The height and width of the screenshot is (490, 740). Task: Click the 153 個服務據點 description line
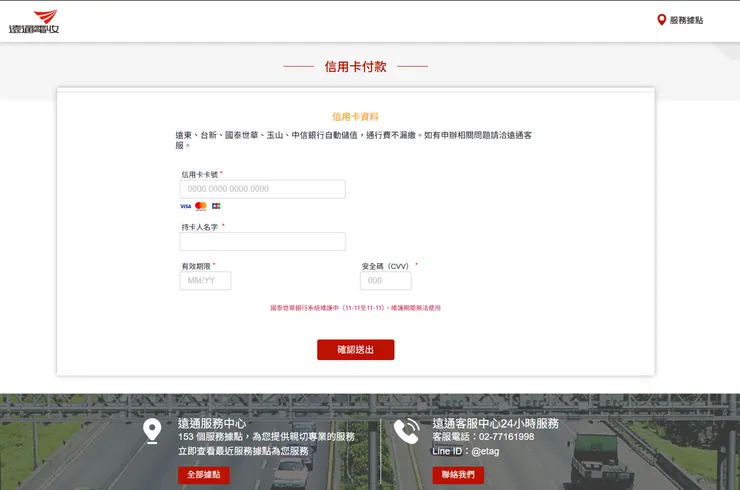coord(266,437)
